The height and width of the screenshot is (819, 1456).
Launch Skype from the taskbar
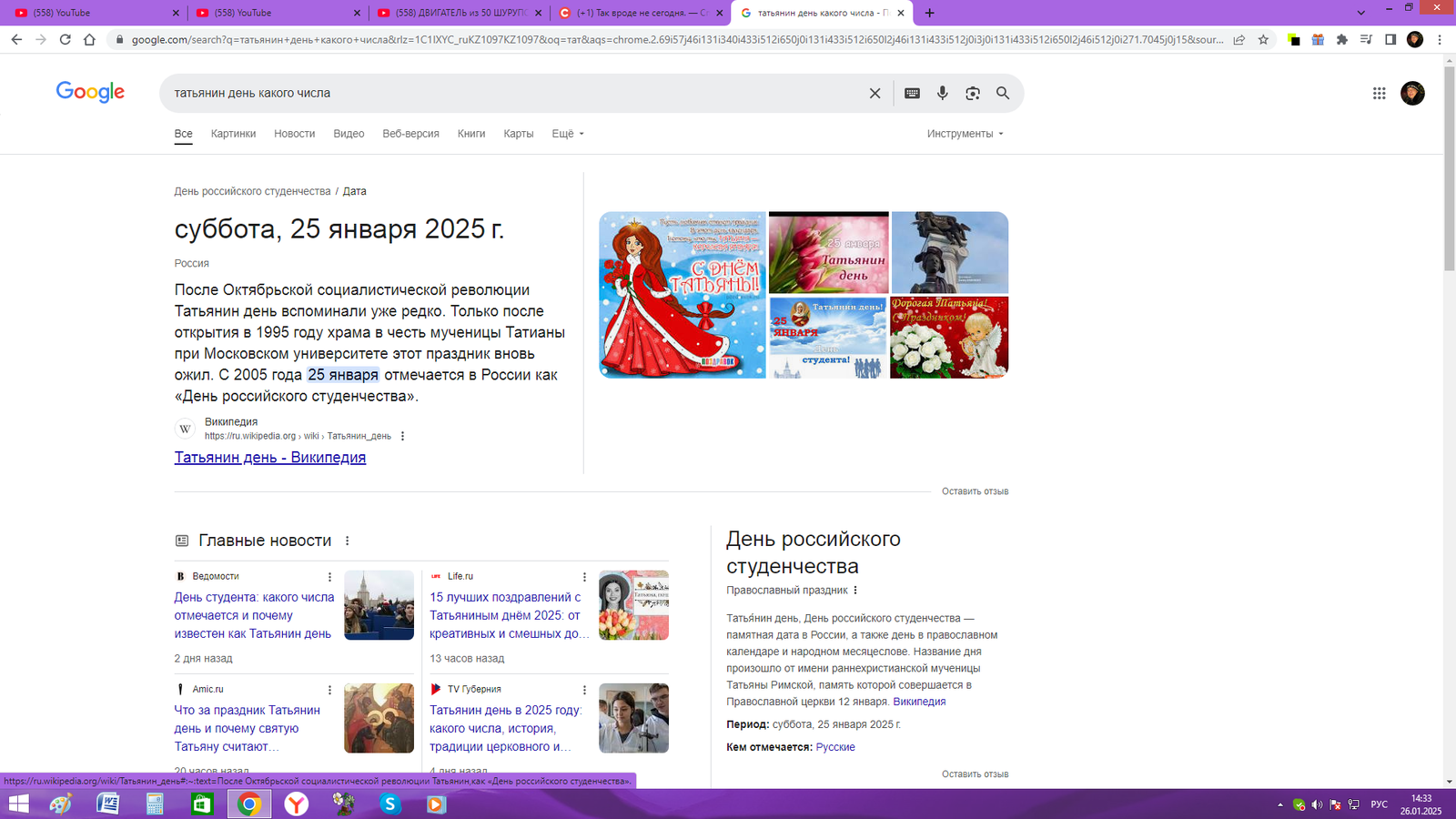(x=390, y=804)
